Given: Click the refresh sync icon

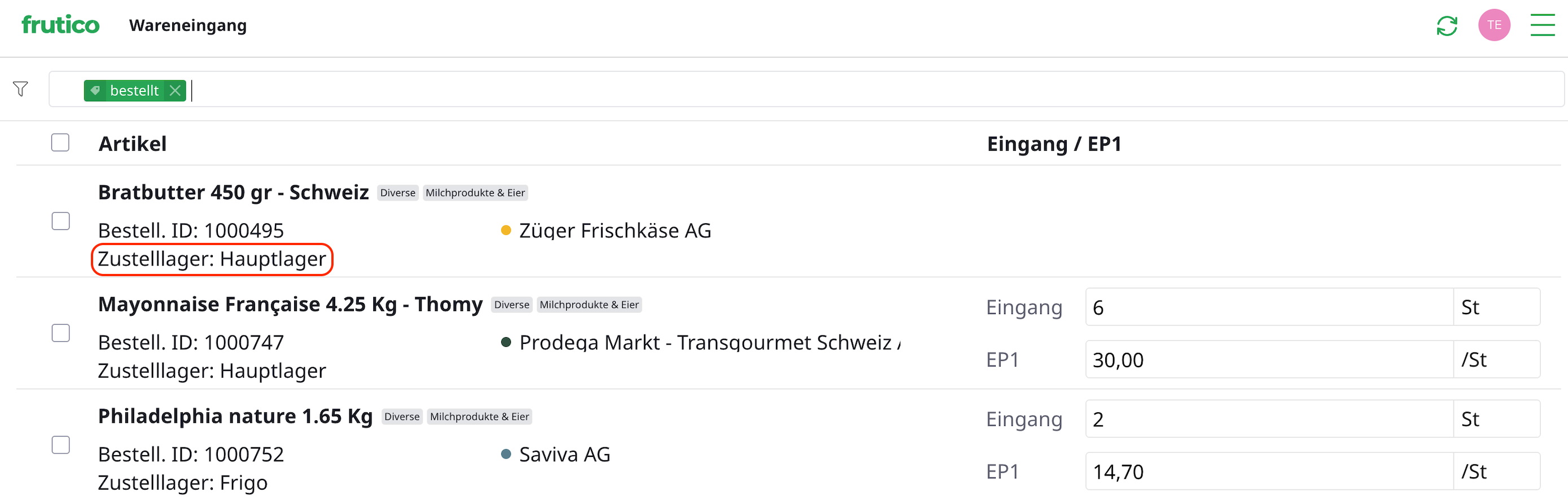Looking at the screenshot, I should point(1446,25).
